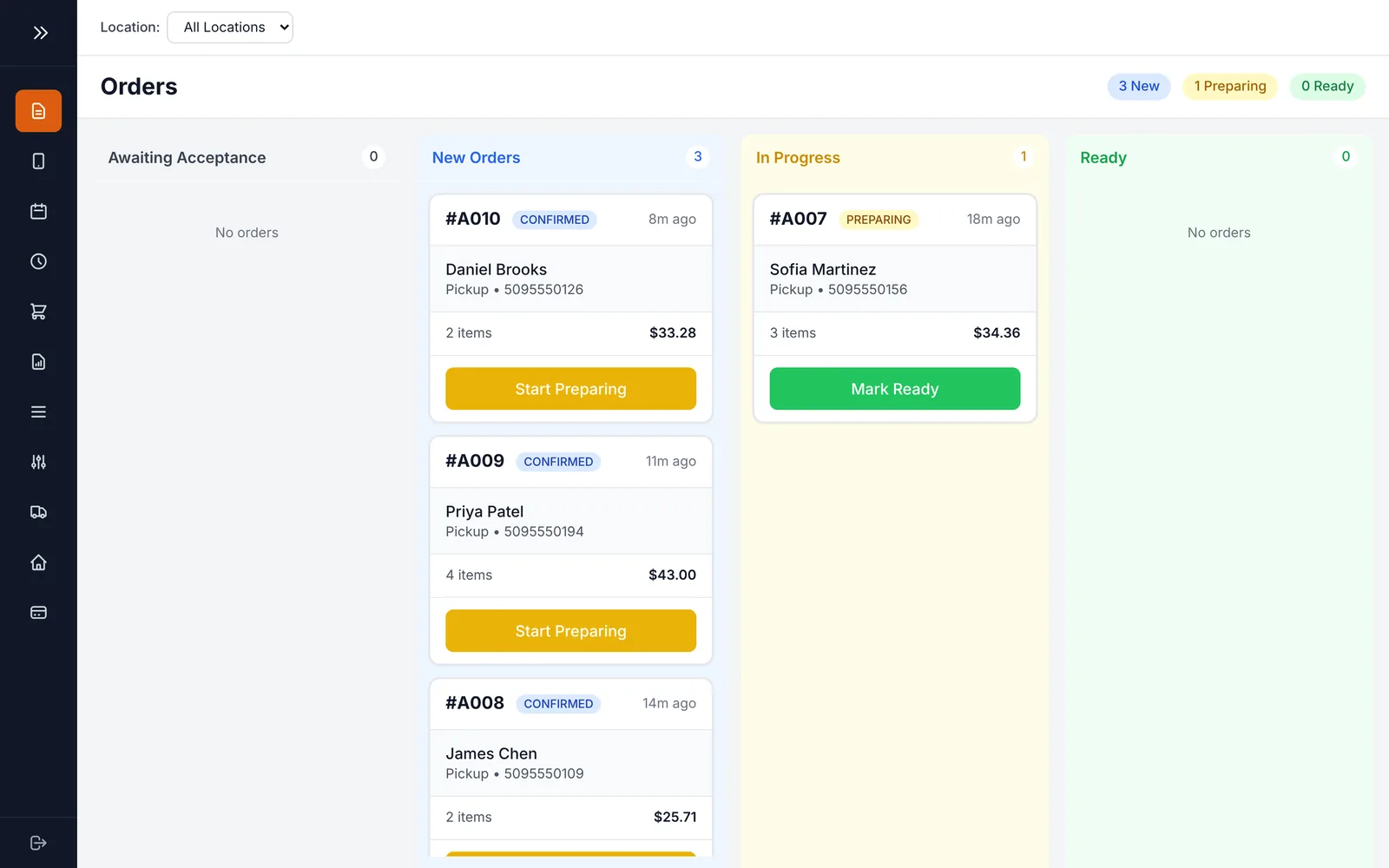The height and width of the screenshot is (868, 1389).
Task: Click customer name Sofia Martinez
Action: tap(823, 270)
